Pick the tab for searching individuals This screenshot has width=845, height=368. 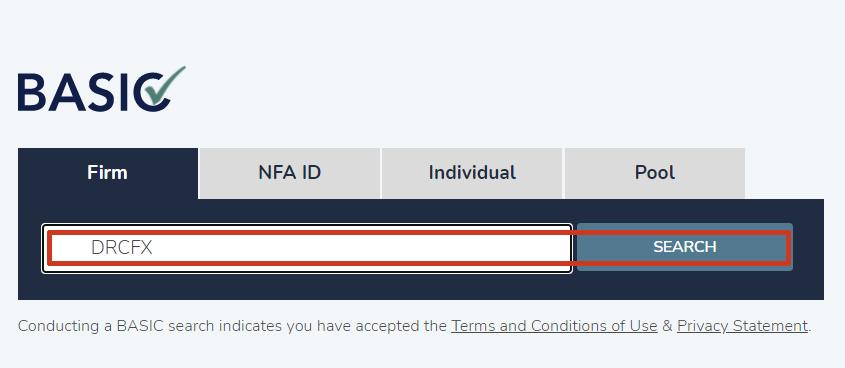pos(472,173)
